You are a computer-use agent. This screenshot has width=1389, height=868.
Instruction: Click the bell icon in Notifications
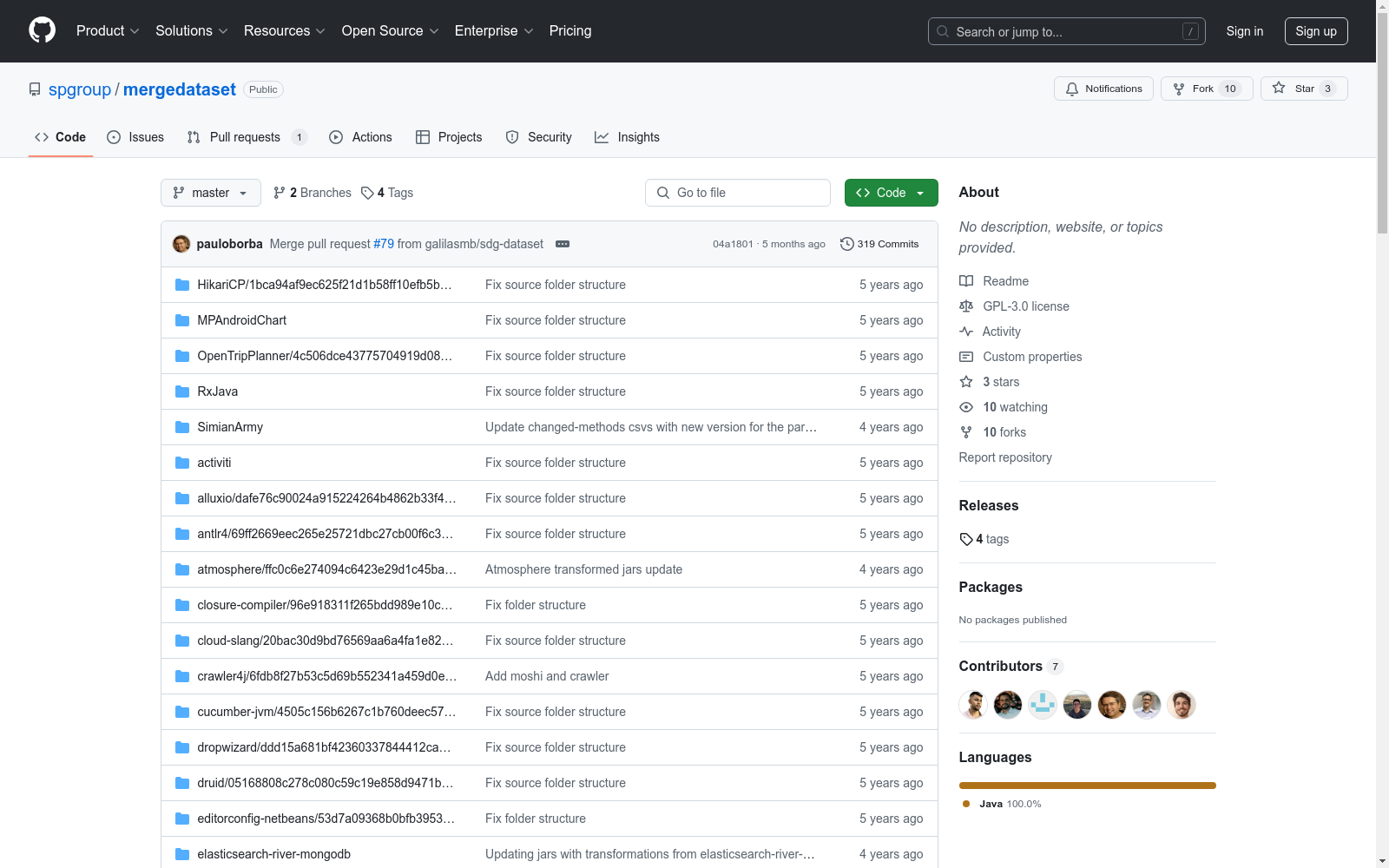click(1072, 89)
